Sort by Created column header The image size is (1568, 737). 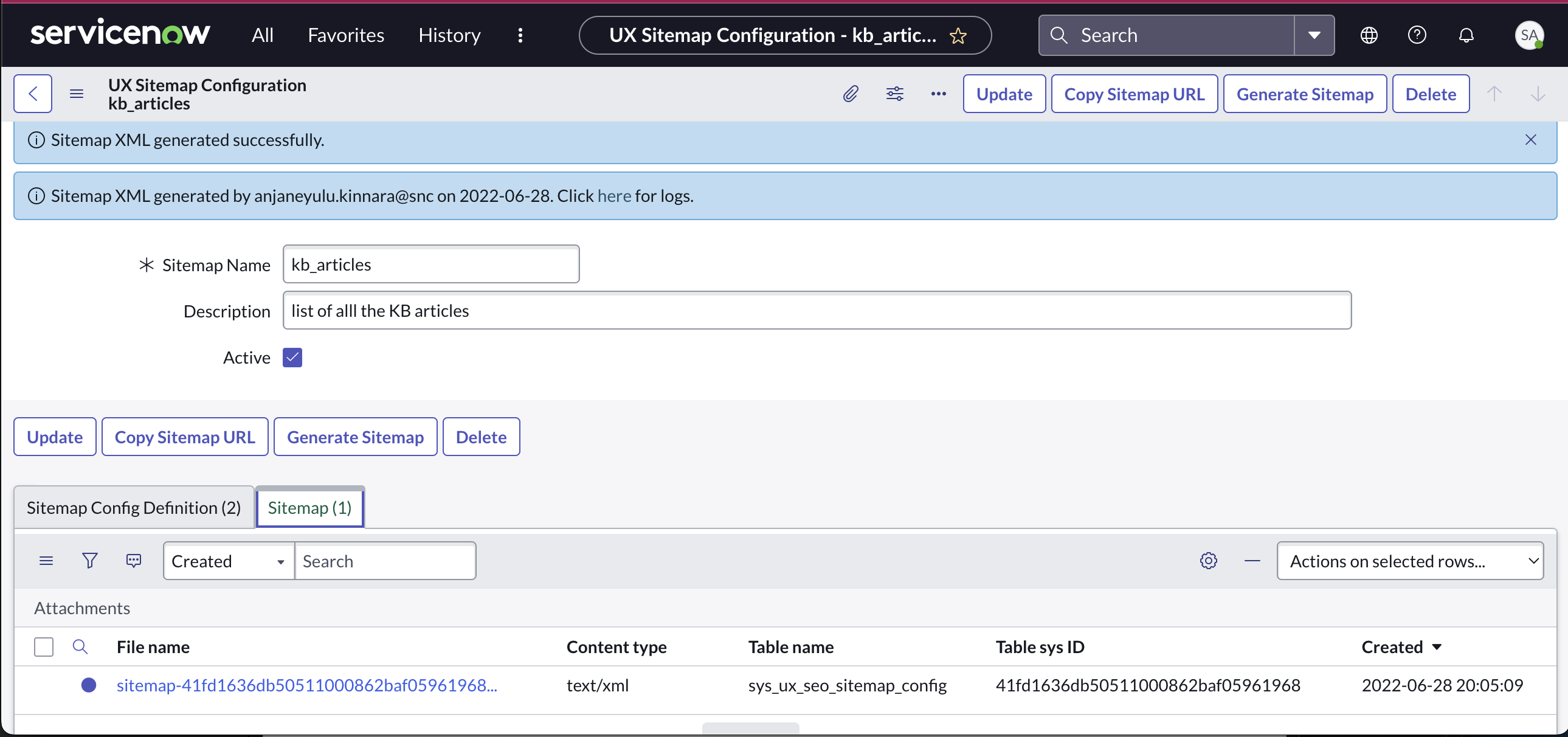tap(1392, 647)
